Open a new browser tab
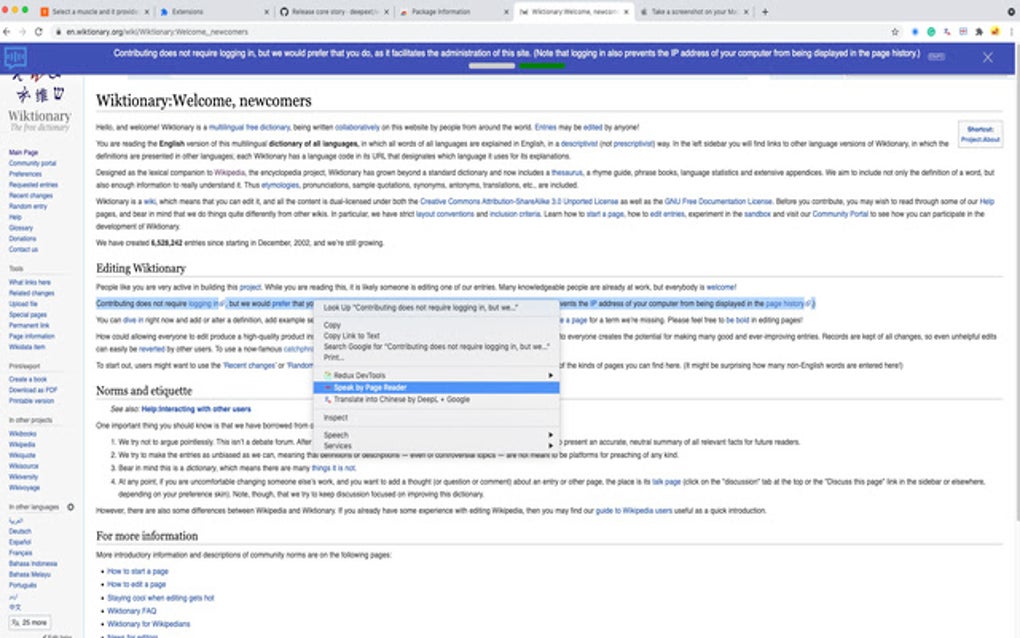This screenshot has width=1020, height=638. [x=765, y=12]
